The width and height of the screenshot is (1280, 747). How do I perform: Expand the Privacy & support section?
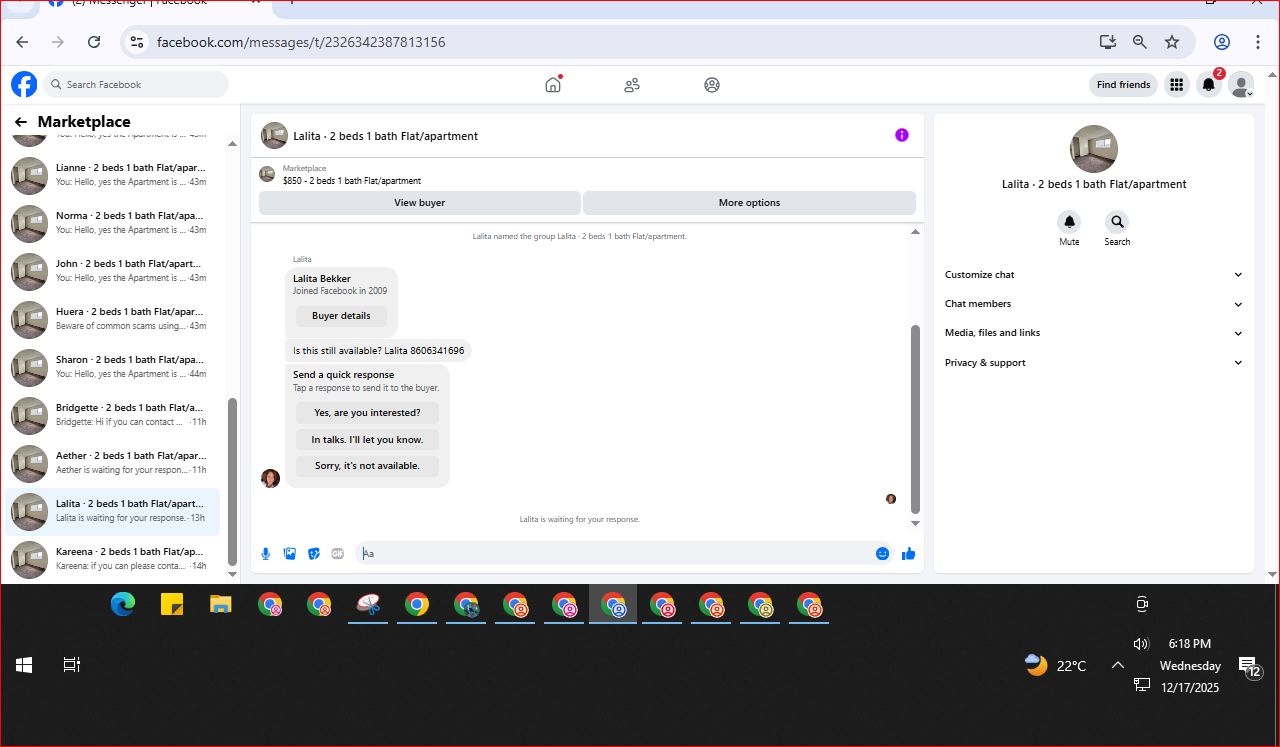(x=1094, y=363)
